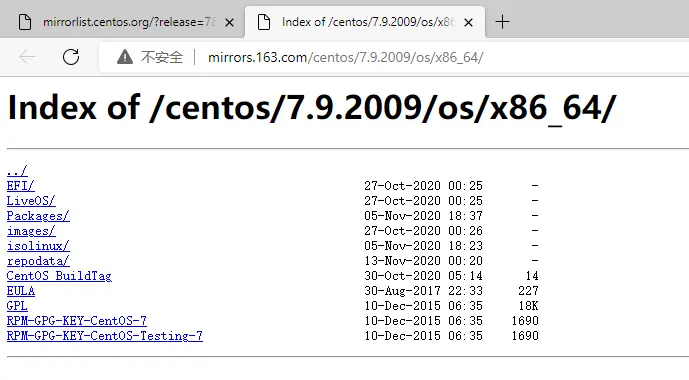Click the date 30-Oct-2020 05:14
This screenshot has height=380, width=689.
pos(424,275)
